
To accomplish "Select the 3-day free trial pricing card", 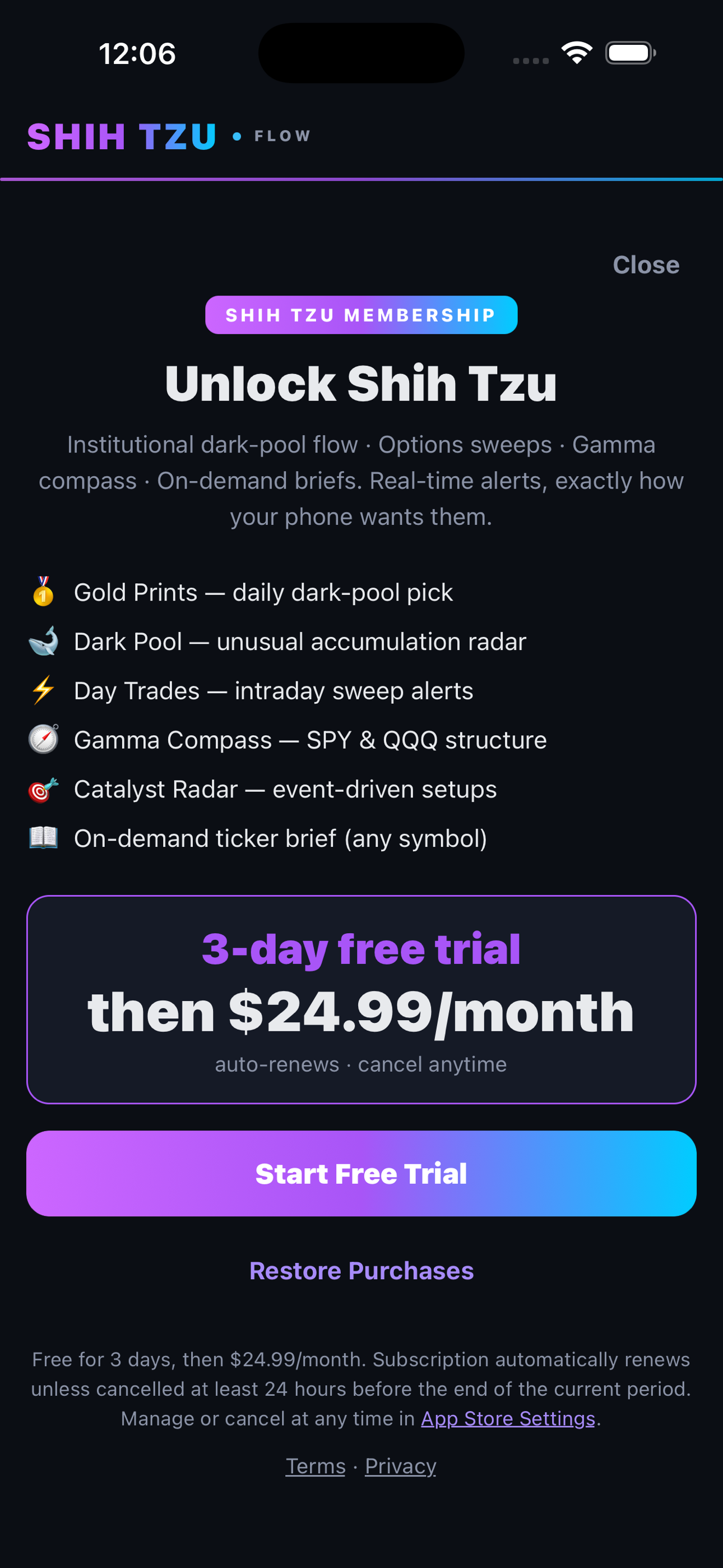I will pos(361,999).
